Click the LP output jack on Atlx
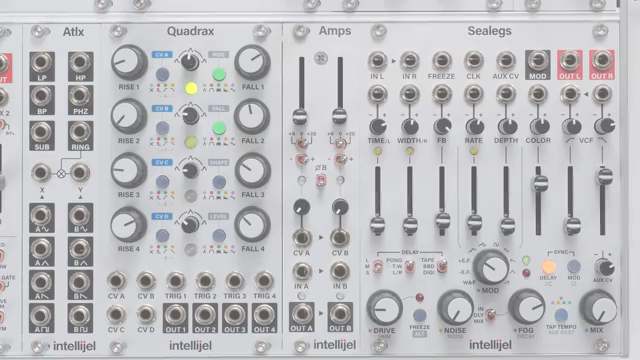 click(x=41, y=63)
